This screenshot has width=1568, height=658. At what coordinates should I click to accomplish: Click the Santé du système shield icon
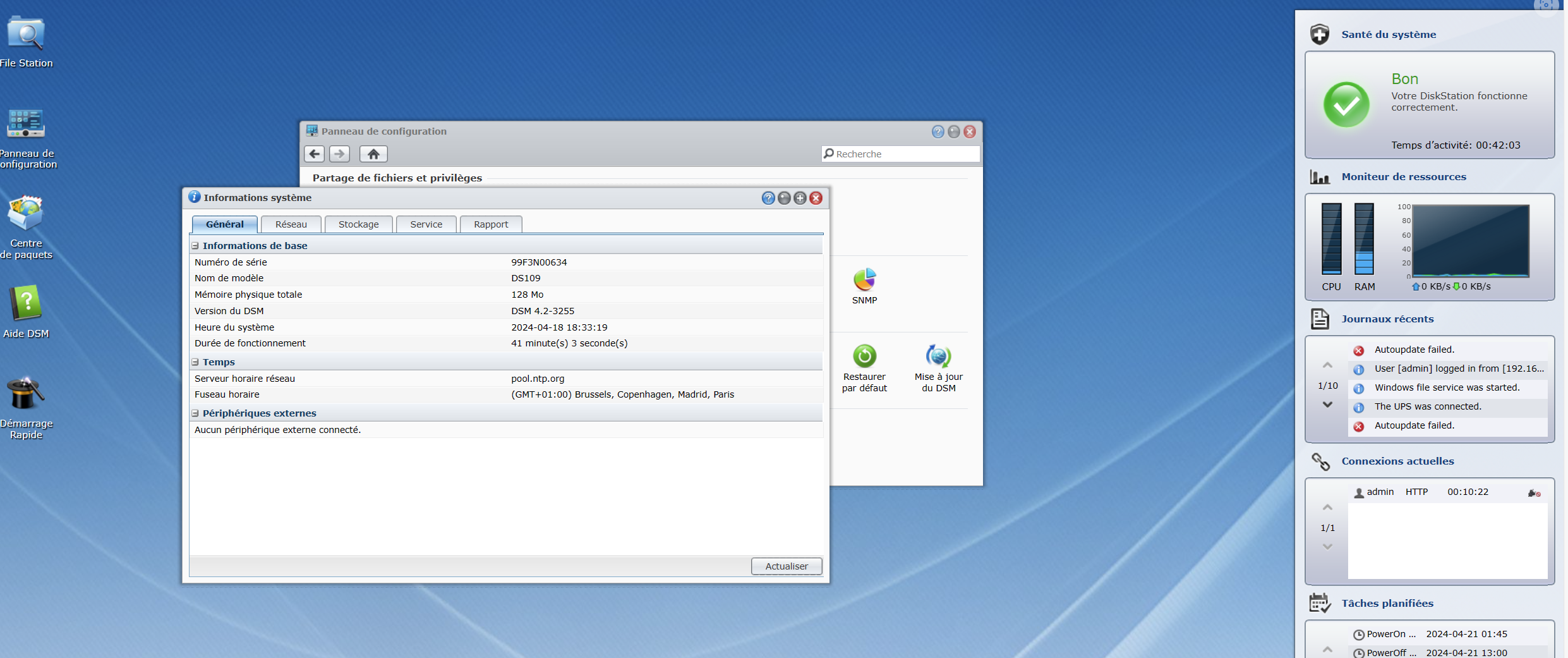coord(1320,34)
